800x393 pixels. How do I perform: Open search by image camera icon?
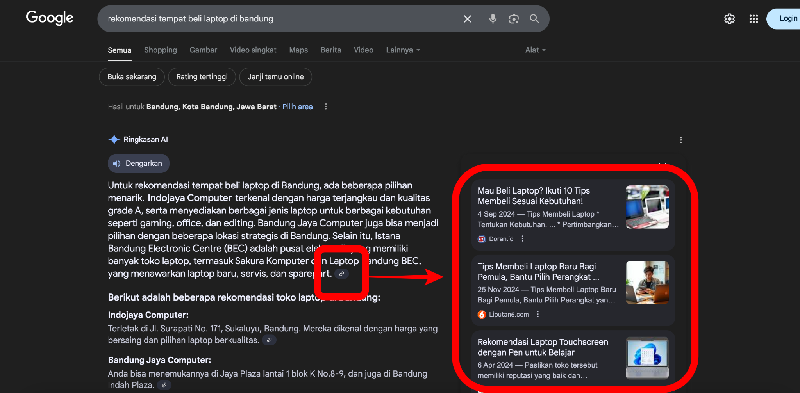[x=513, y=19]
